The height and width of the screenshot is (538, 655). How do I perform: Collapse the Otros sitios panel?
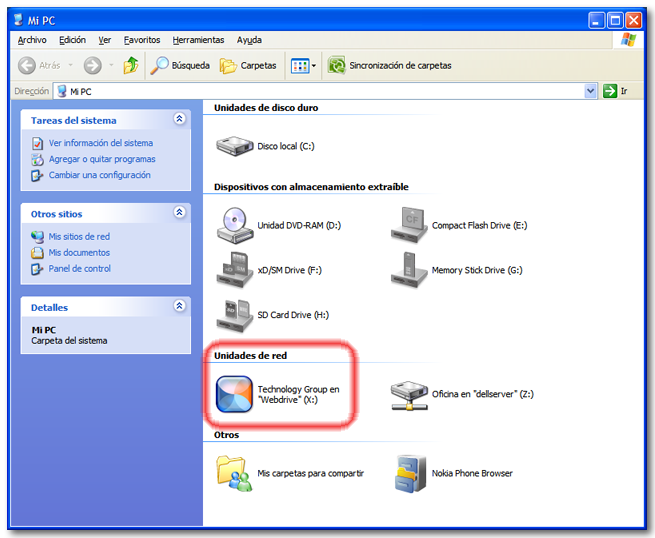[x=179, y=213]
